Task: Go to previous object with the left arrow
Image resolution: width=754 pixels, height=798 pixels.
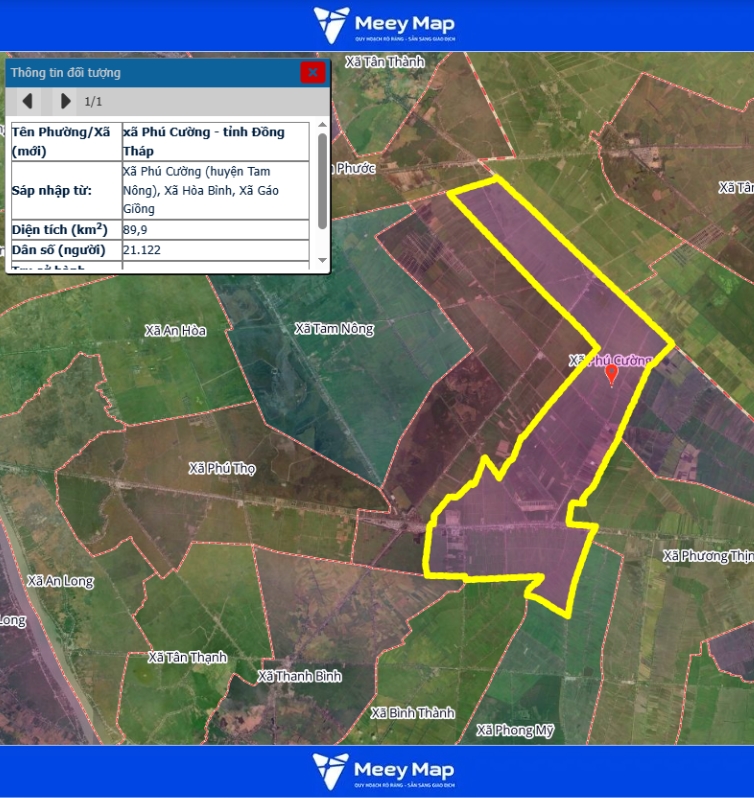Action: tap(28, 101)
